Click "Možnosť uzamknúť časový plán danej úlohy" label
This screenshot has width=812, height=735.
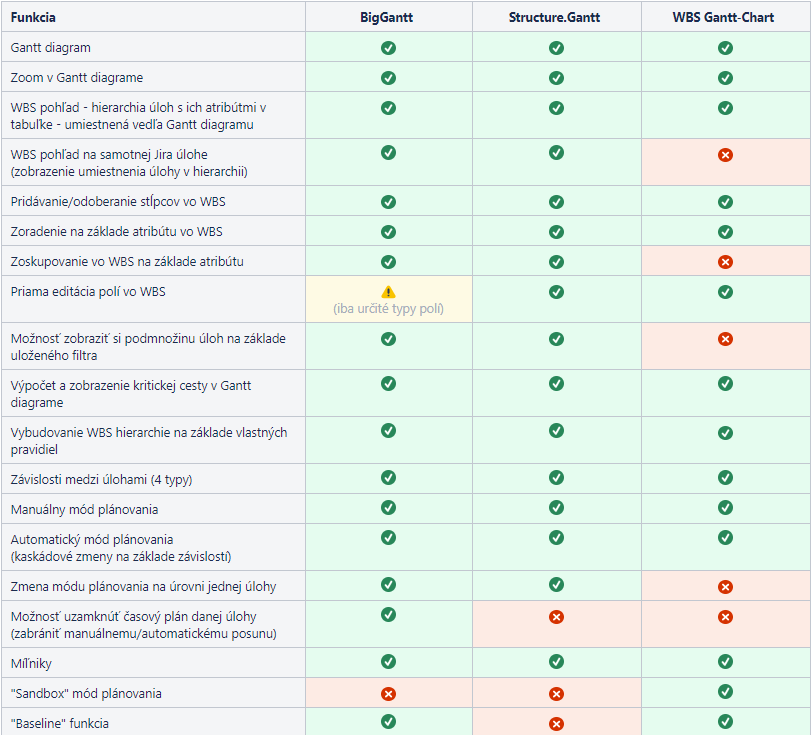pos(143,625)
